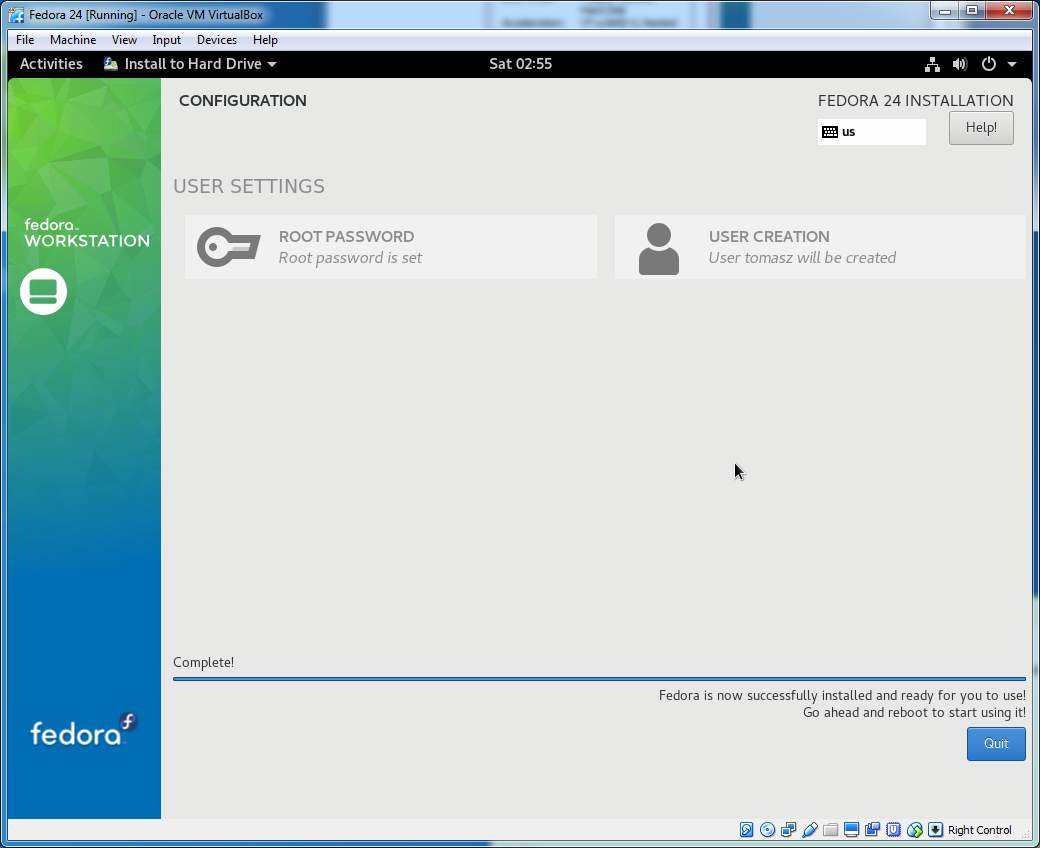Open VirtualBox File menu
Screen dimensions: 1040x848
pyautogui.click(x=25, y=40)
